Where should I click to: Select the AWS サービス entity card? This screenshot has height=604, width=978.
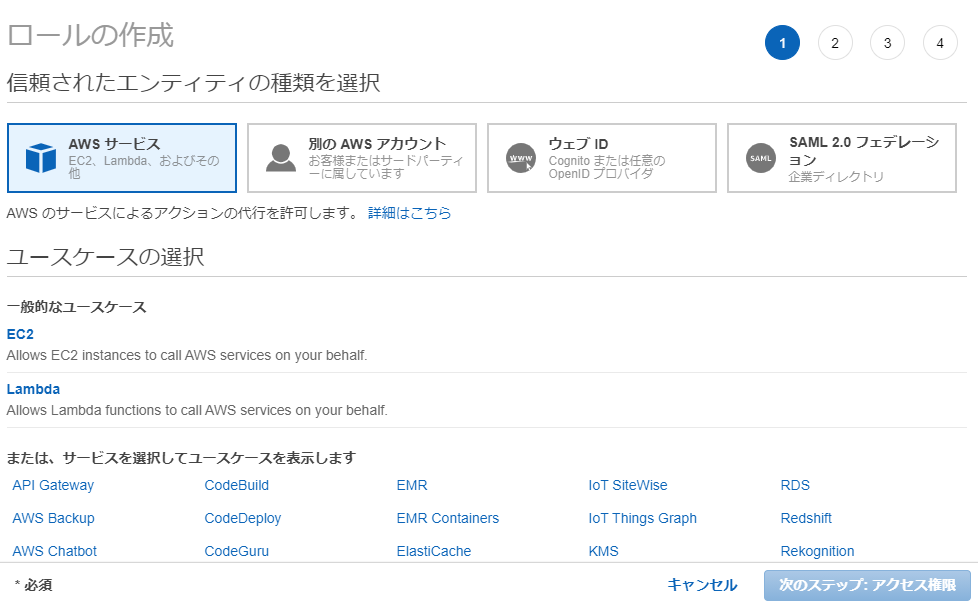click(x=122, y=158)
